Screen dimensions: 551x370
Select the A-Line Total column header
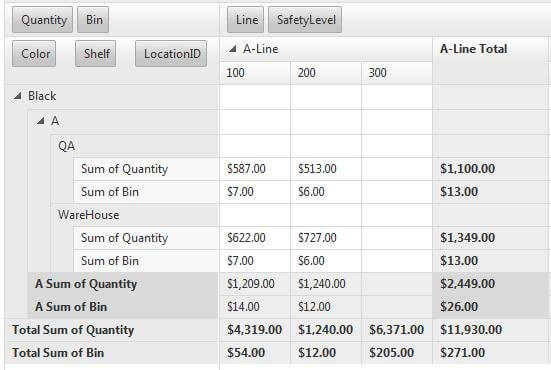tap(490, 60)
